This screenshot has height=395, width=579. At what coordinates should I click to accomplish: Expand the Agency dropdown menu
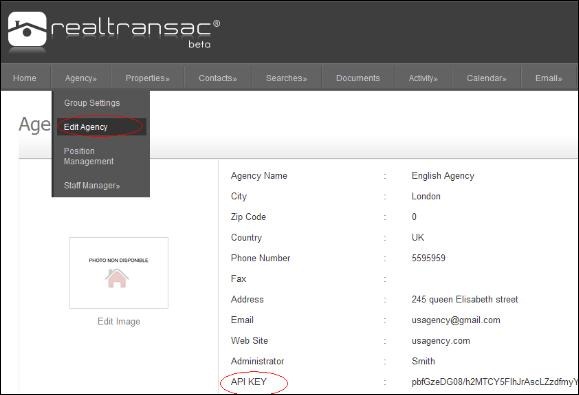[81, 78]
